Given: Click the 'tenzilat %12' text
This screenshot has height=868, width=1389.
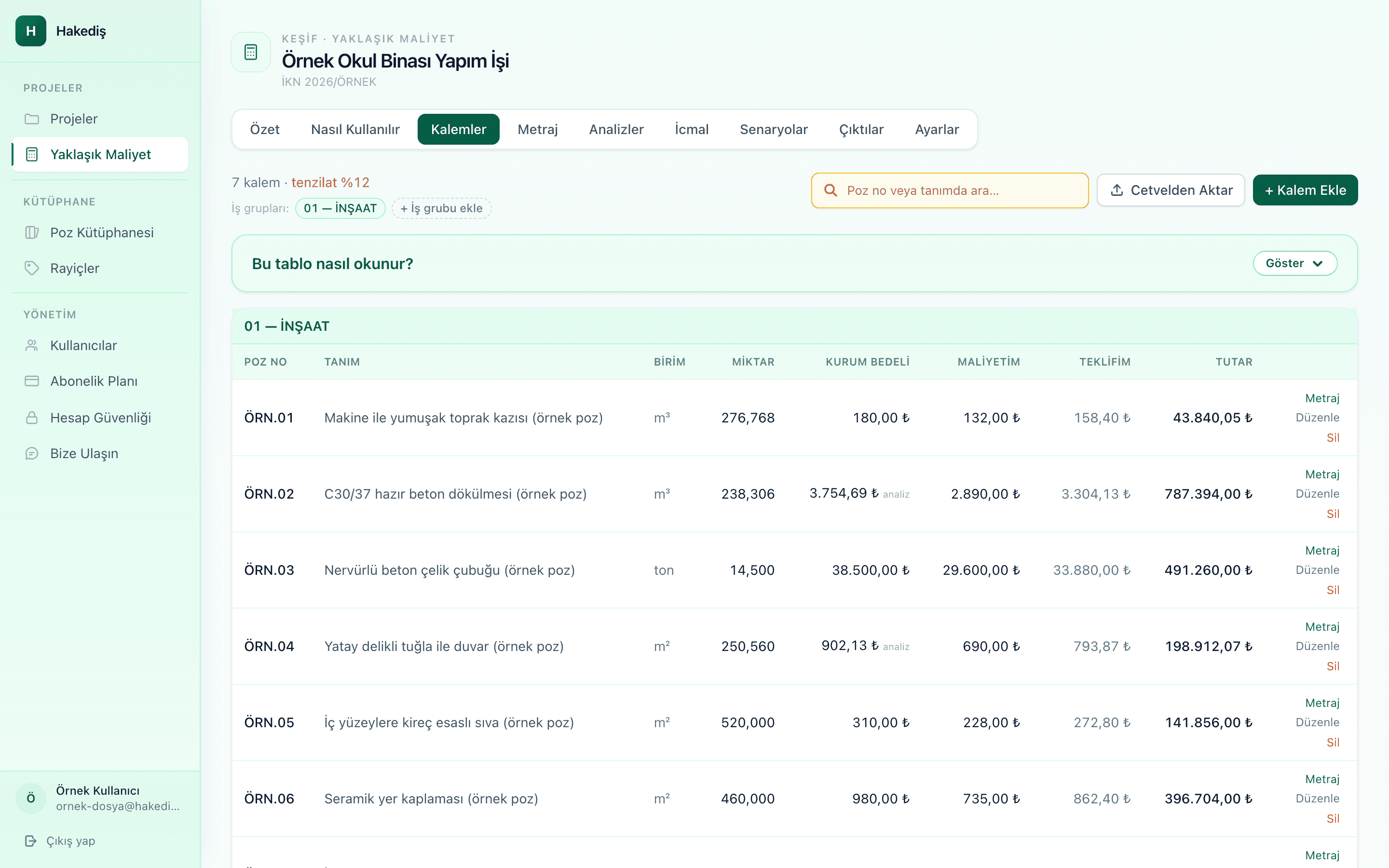Looking at the screenshot, I should 330,183.
